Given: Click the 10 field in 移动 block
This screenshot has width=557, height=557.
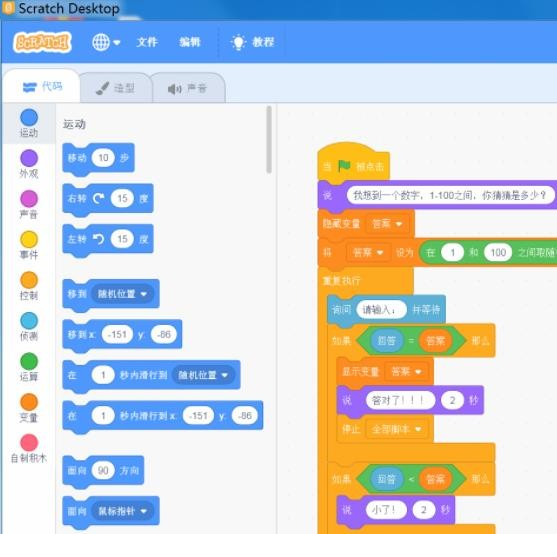Looking at the screenshot, I should coord(103,158).
